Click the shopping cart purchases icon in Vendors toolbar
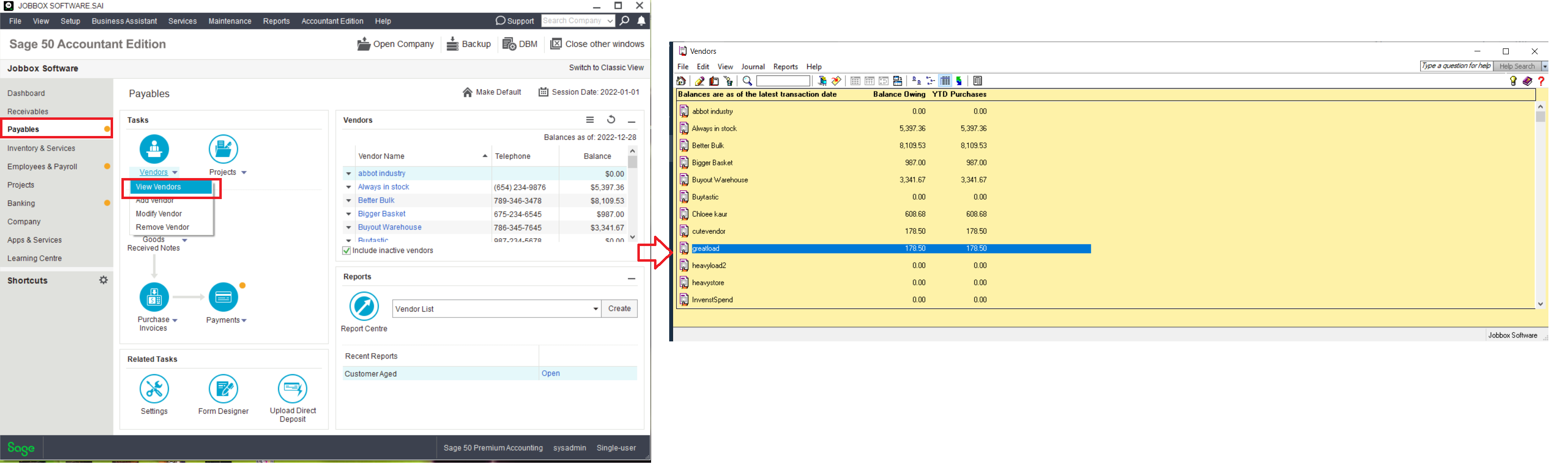This screenshot has width=1568, height=472. coord(822,82)
